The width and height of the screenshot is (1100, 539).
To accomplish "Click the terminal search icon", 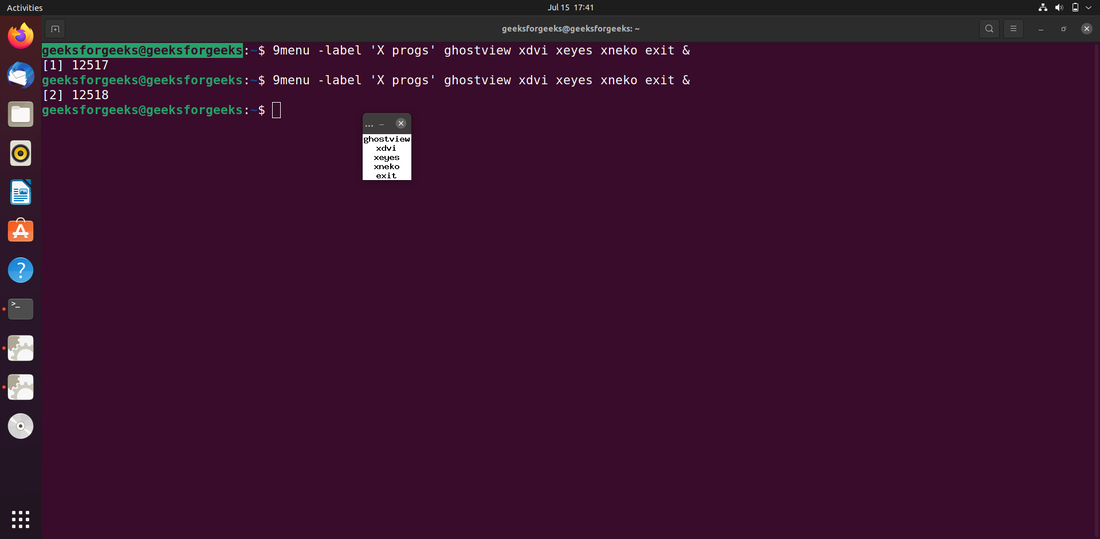I will click(x=989, y=29).
